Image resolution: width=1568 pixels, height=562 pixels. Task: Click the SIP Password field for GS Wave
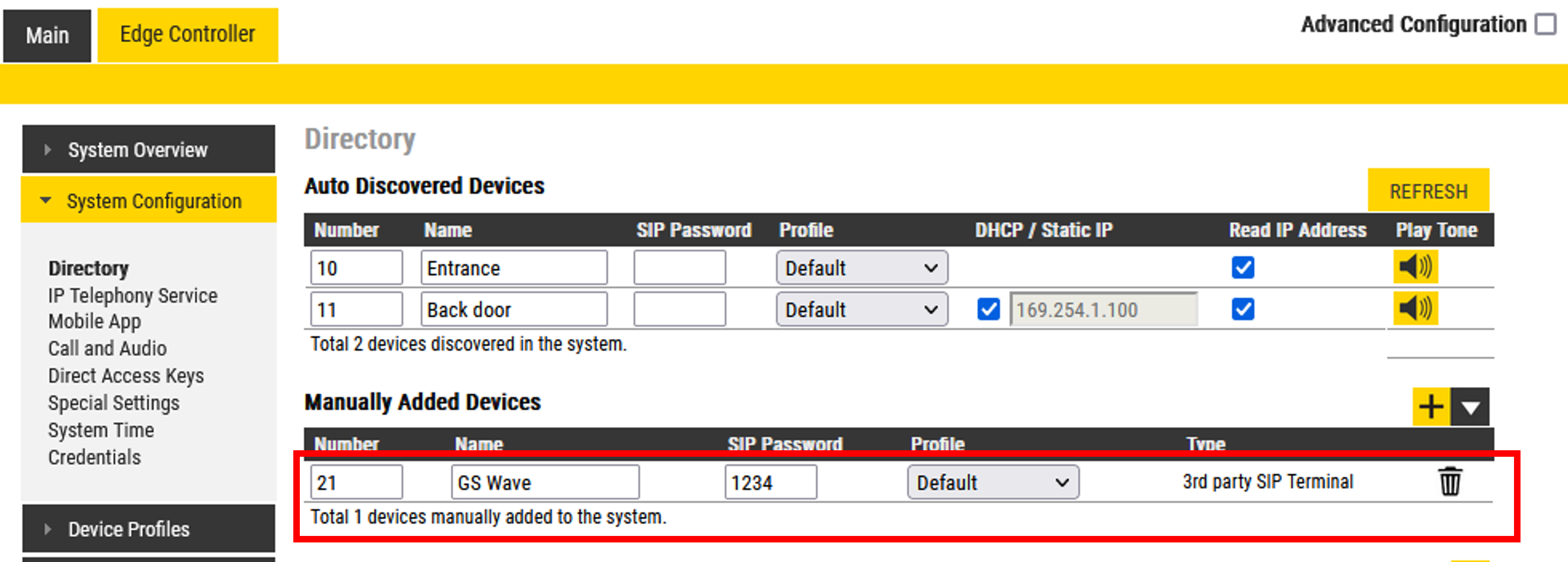tap(770, 483)
